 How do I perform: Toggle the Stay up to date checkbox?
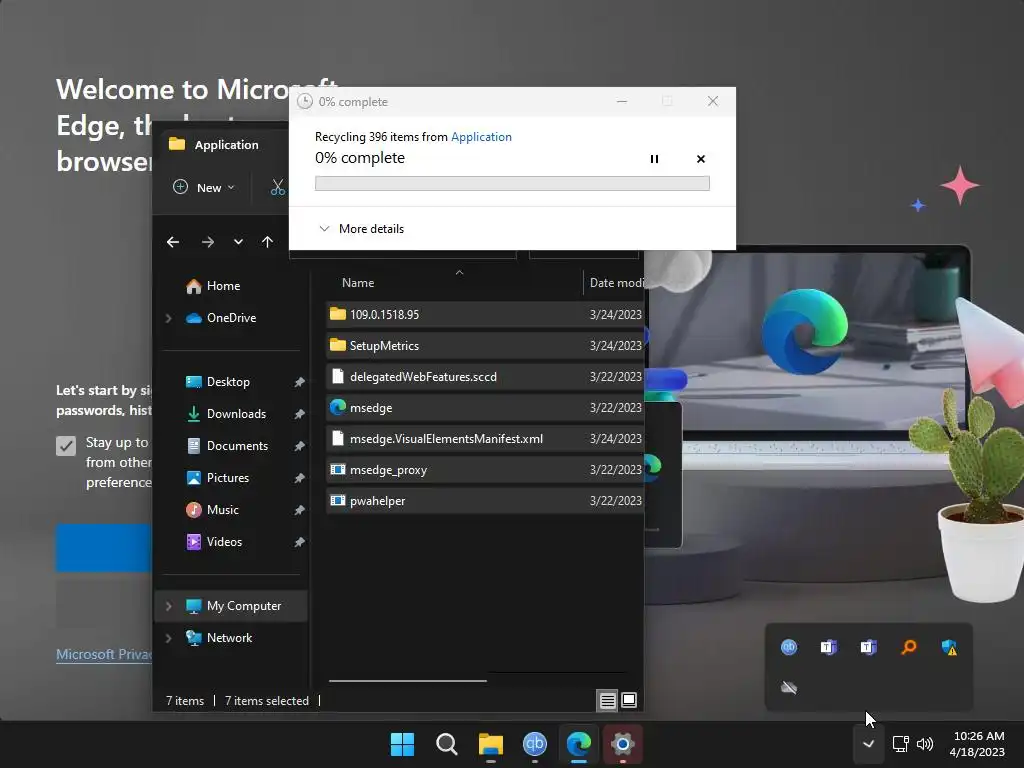pyautogui.click(x=66, y=446)
